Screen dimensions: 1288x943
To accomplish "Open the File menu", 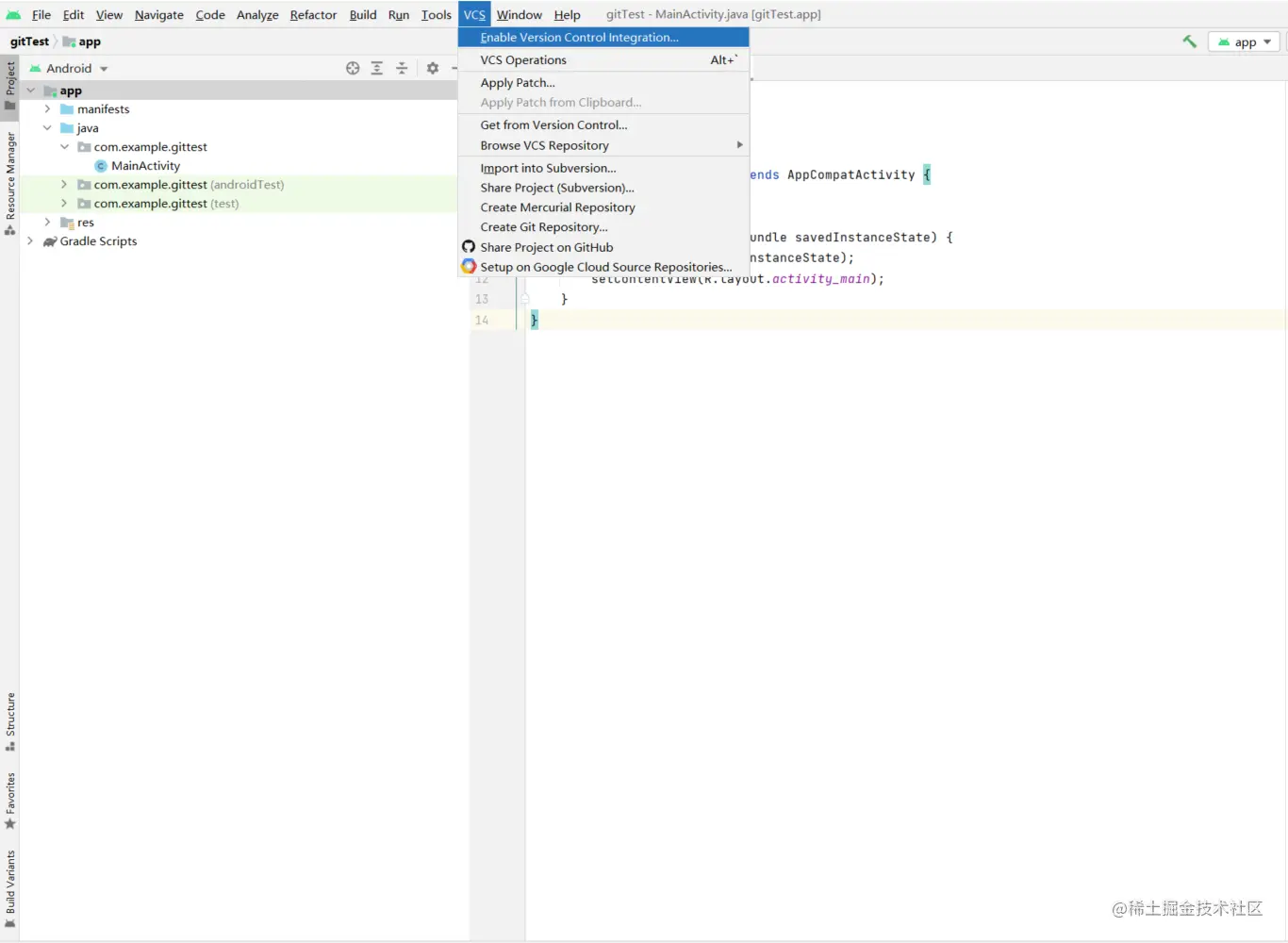I will click(41, 15).
